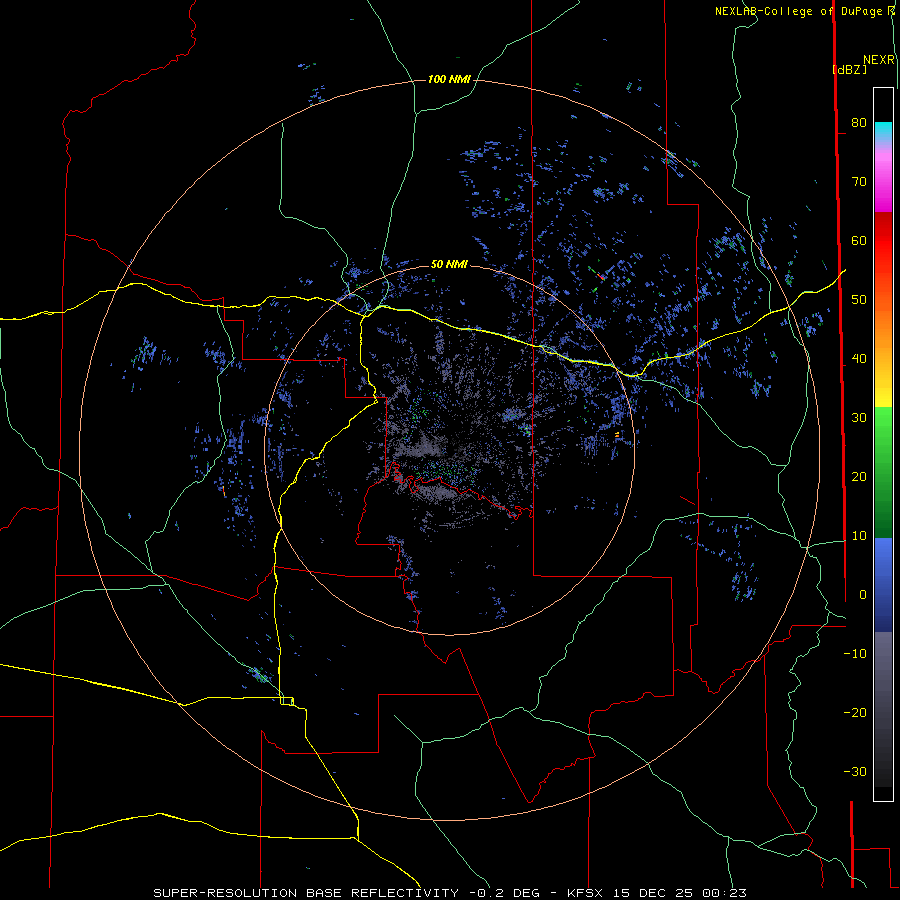Click the 80 dBZ scale label
Screen dimensions: 900x900
(x=859, y=122)
